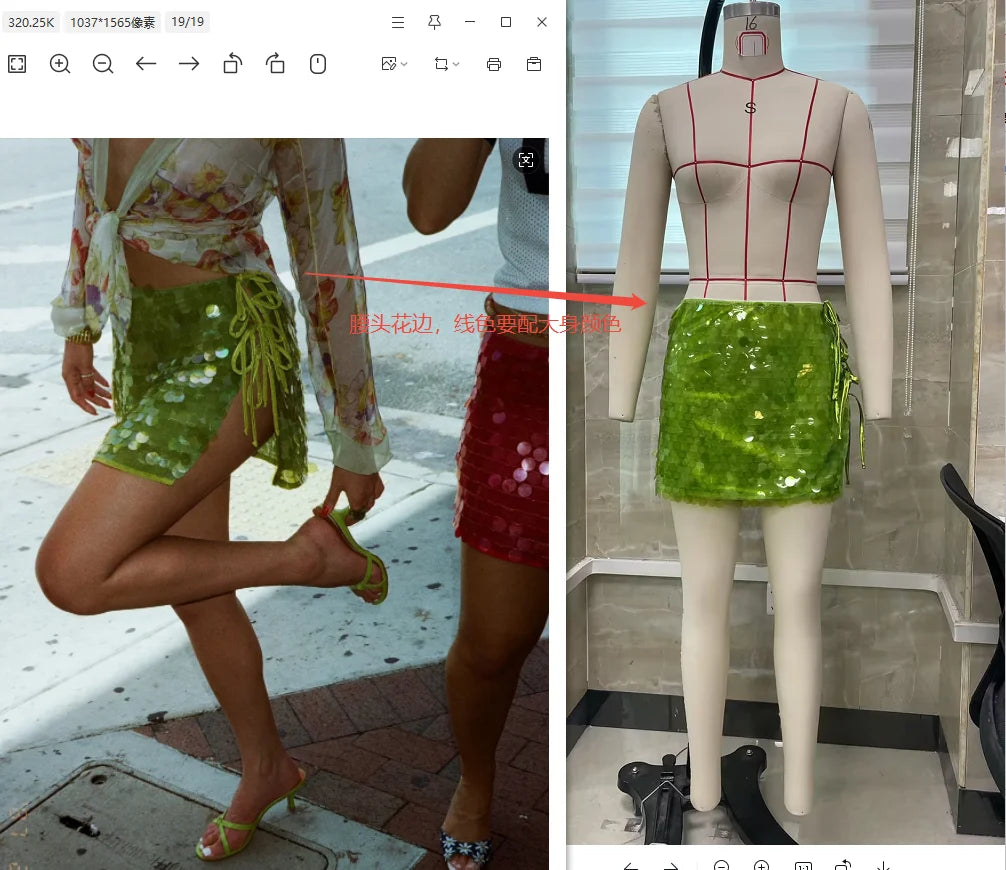
Task: Maximize the image viewer window
Action: click(506, 22)
